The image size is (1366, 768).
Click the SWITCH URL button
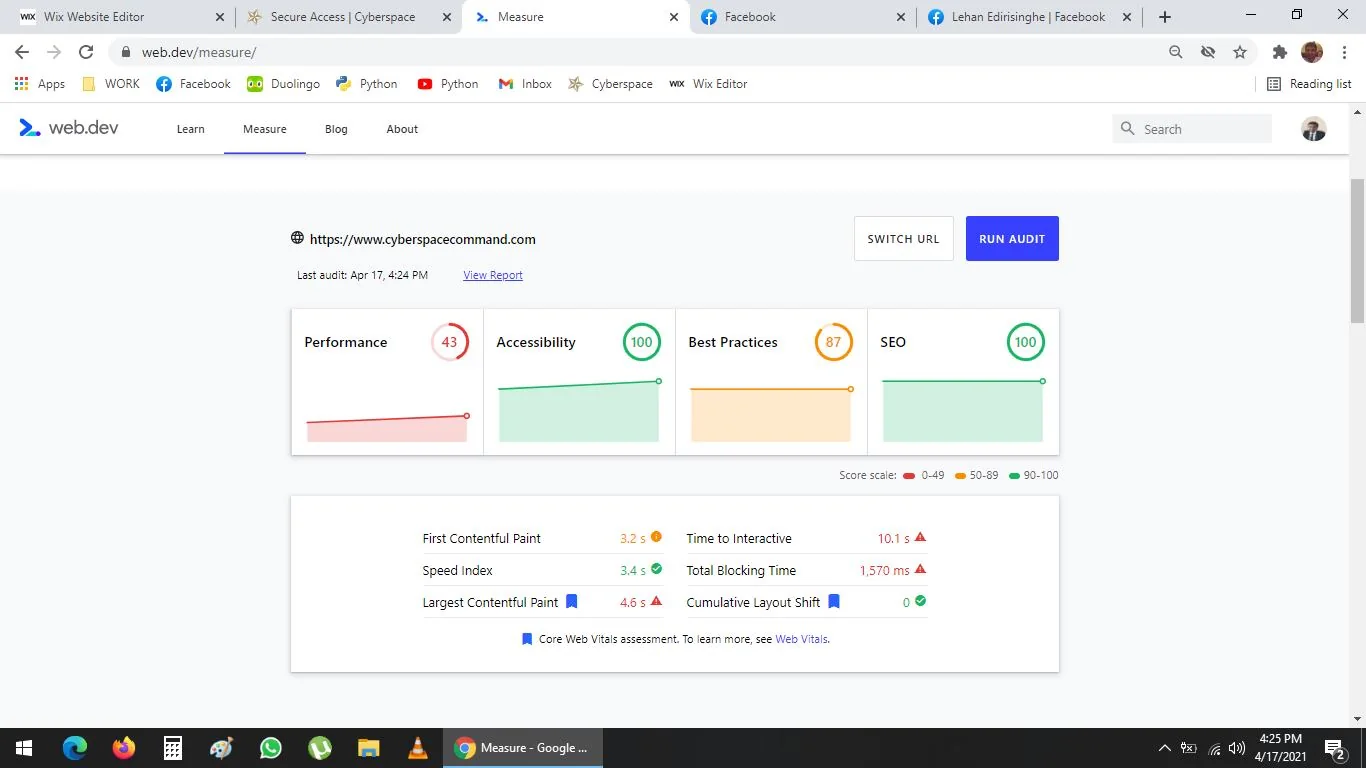click(x=903, y=239)
